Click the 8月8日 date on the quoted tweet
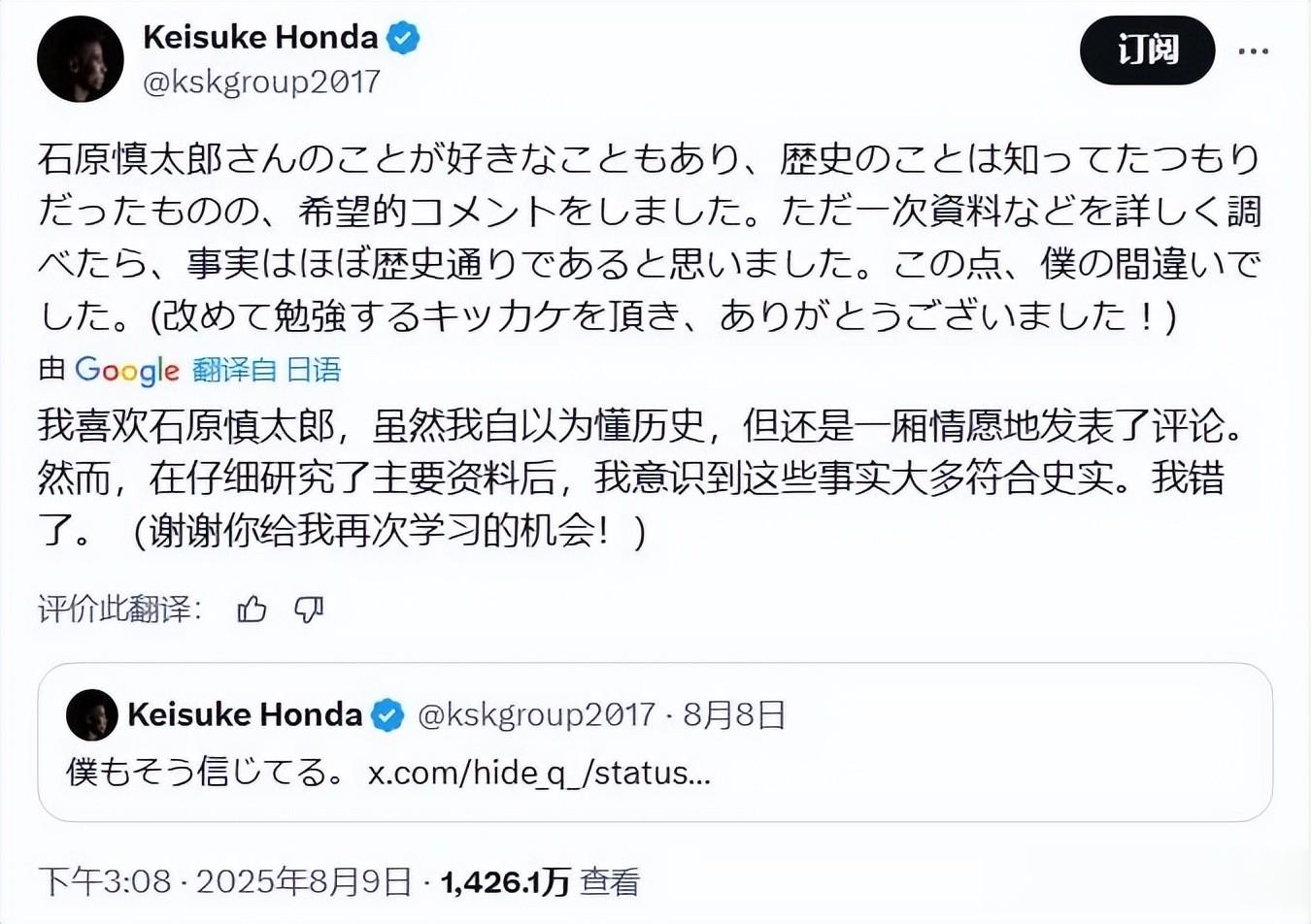Viewport: 1311px width, 924px height. pos(734,715)
